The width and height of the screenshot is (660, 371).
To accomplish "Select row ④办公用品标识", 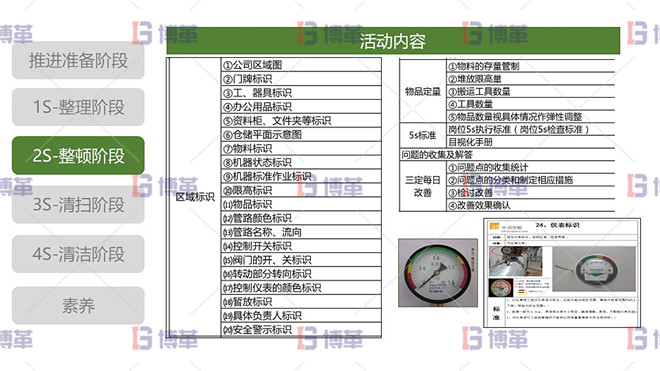I will tap(301, 107).
